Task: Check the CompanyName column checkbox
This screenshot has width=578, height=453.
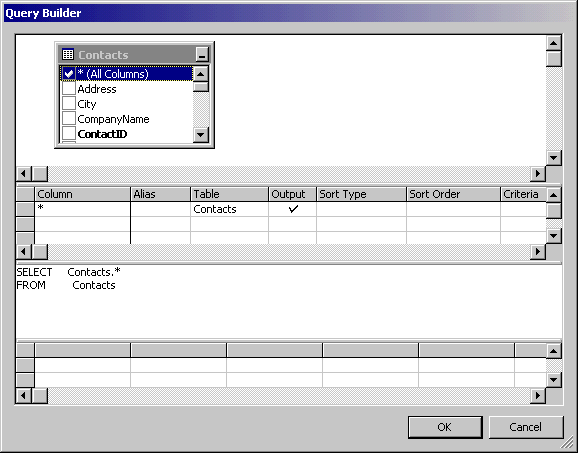Action: point(69,119)
